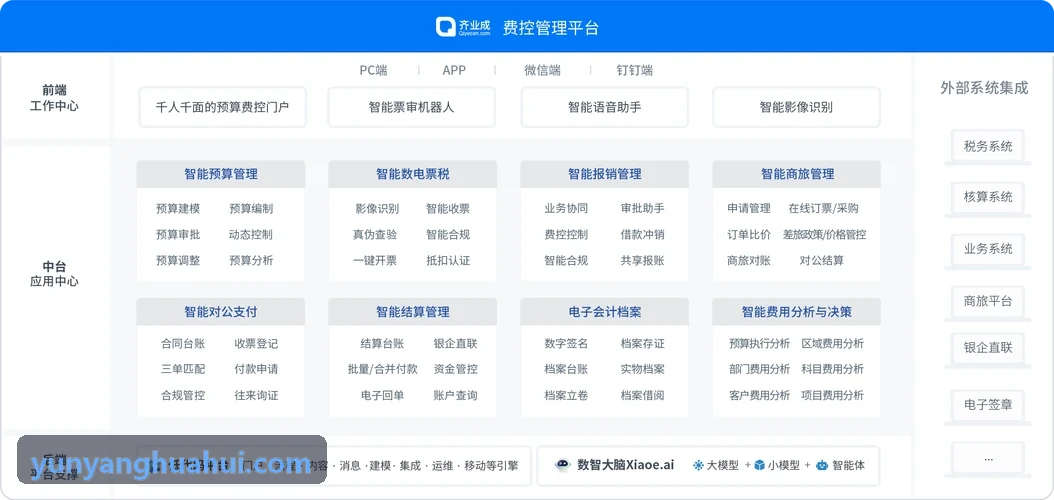
Task: Click the 合同台账 item
Action: pyautogui.click(x=183, y=343)
